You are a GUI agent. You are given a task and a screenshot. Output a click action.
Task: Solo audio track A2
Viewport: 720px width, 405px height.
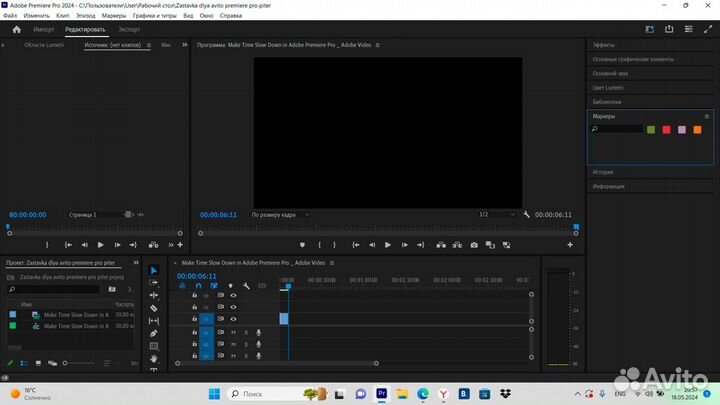tap(246, 344)
